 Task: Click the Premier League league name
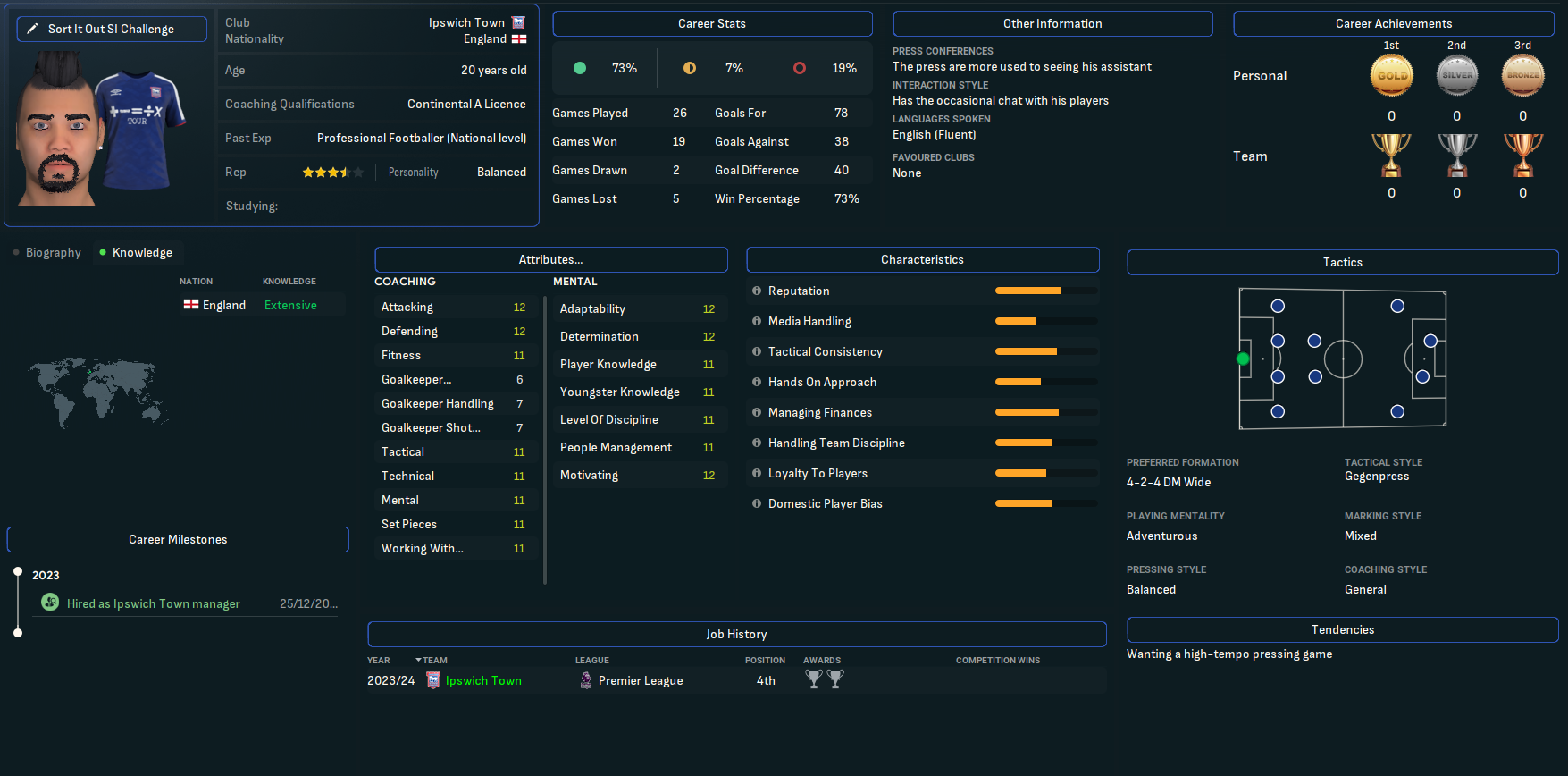pyautogui.click(x=641, y=680)
